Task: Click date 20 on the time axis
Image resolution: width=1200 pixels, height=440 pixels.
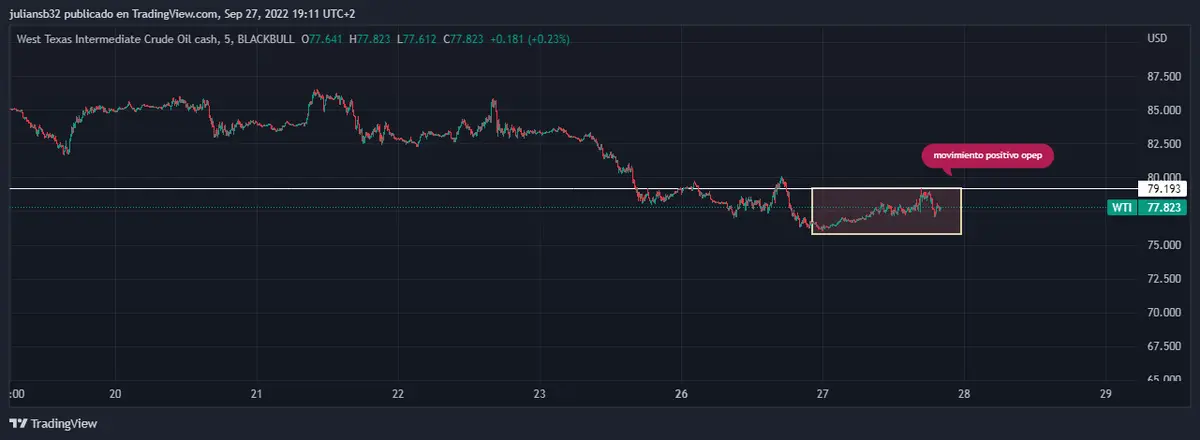Action: (x=115, y=393)
